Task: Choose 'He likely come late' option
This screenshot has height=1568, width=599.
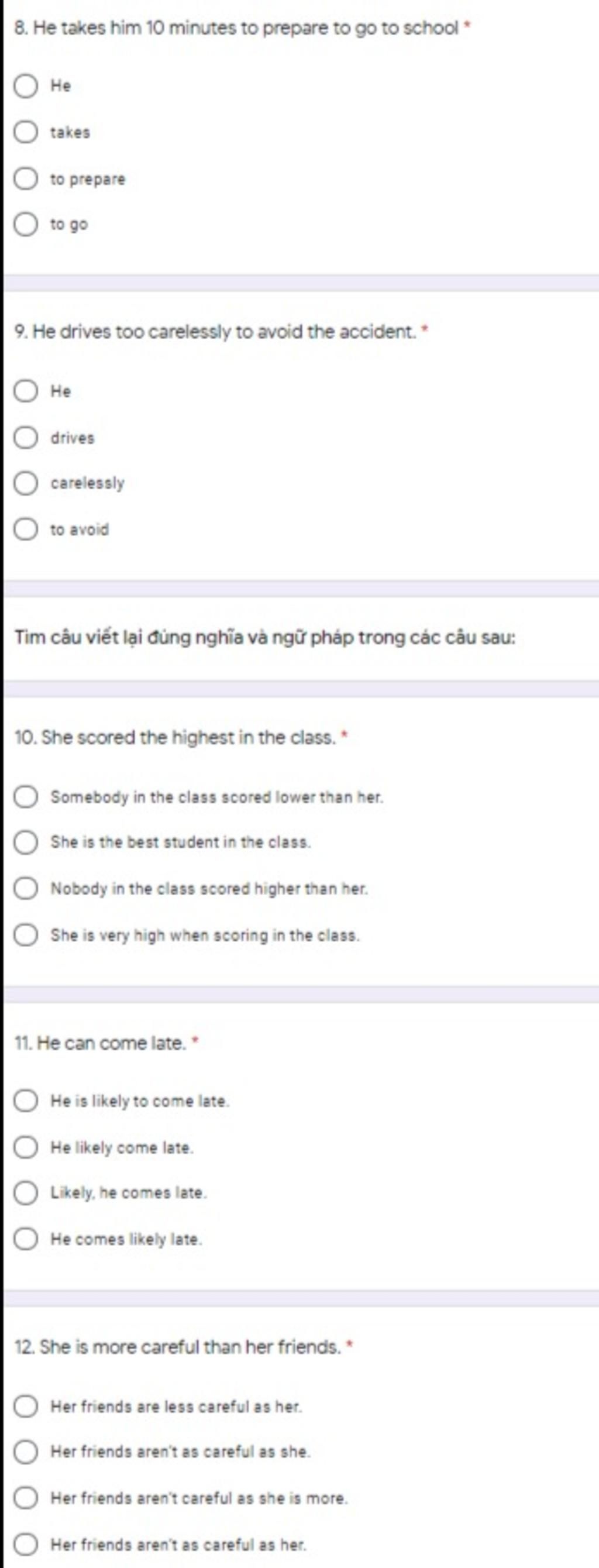Action: pos(26,1148)
